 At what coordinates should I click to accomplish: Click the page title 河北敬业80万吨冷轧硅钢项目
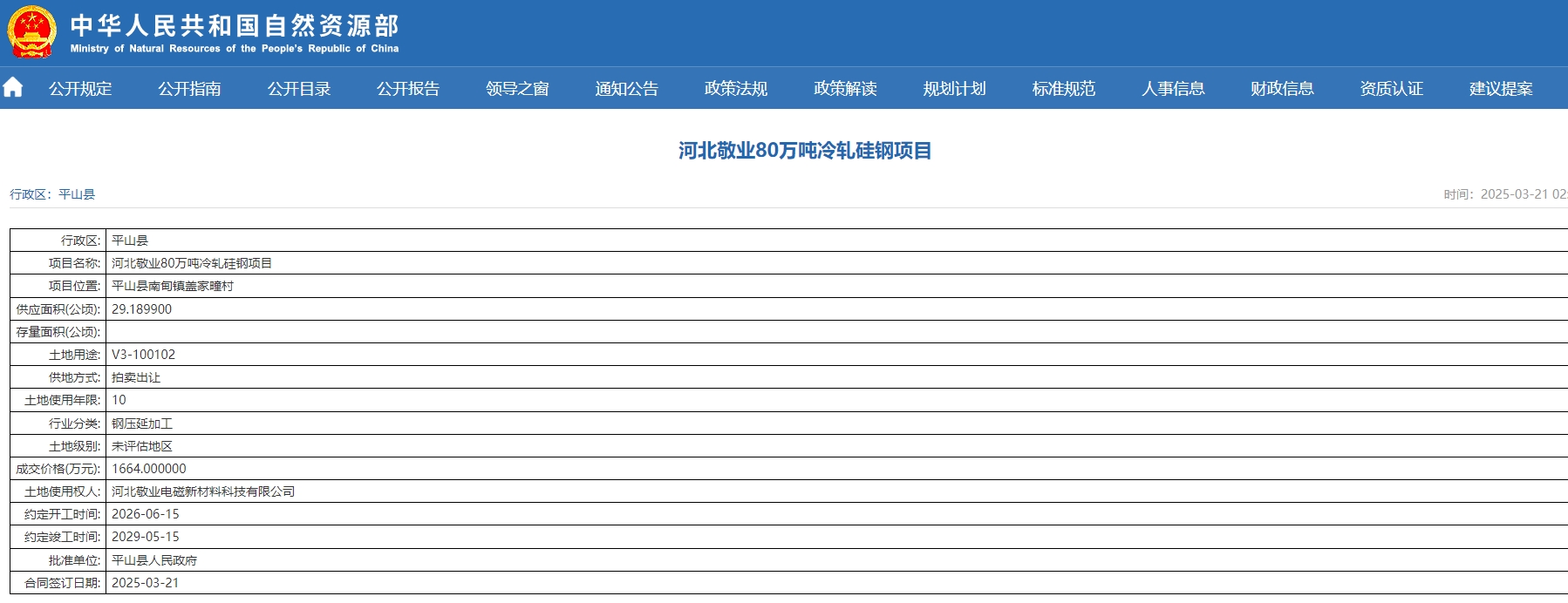point(805,151)
